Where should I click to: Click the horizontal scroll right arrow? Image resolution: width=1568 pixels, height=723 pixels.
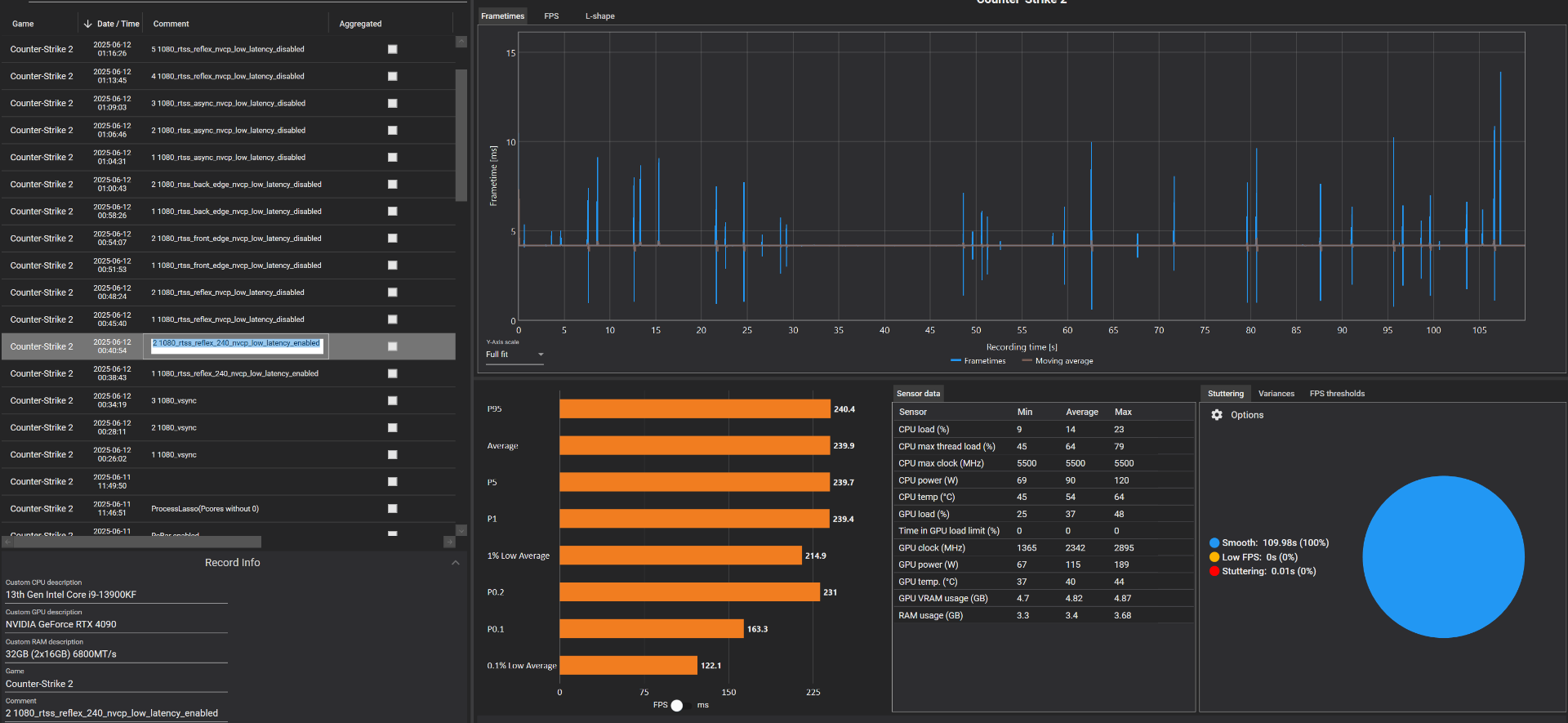click(x=449, y=542)
